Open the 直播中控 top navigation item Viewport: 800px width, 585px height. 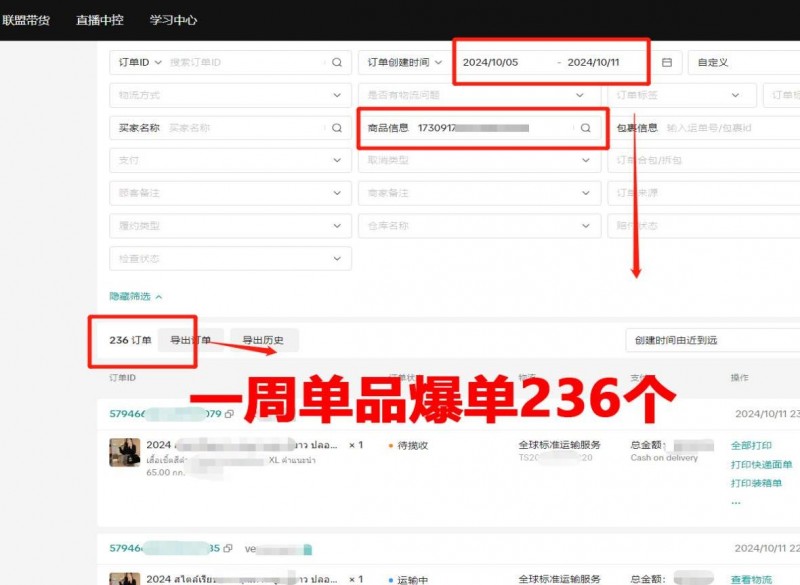99,20
